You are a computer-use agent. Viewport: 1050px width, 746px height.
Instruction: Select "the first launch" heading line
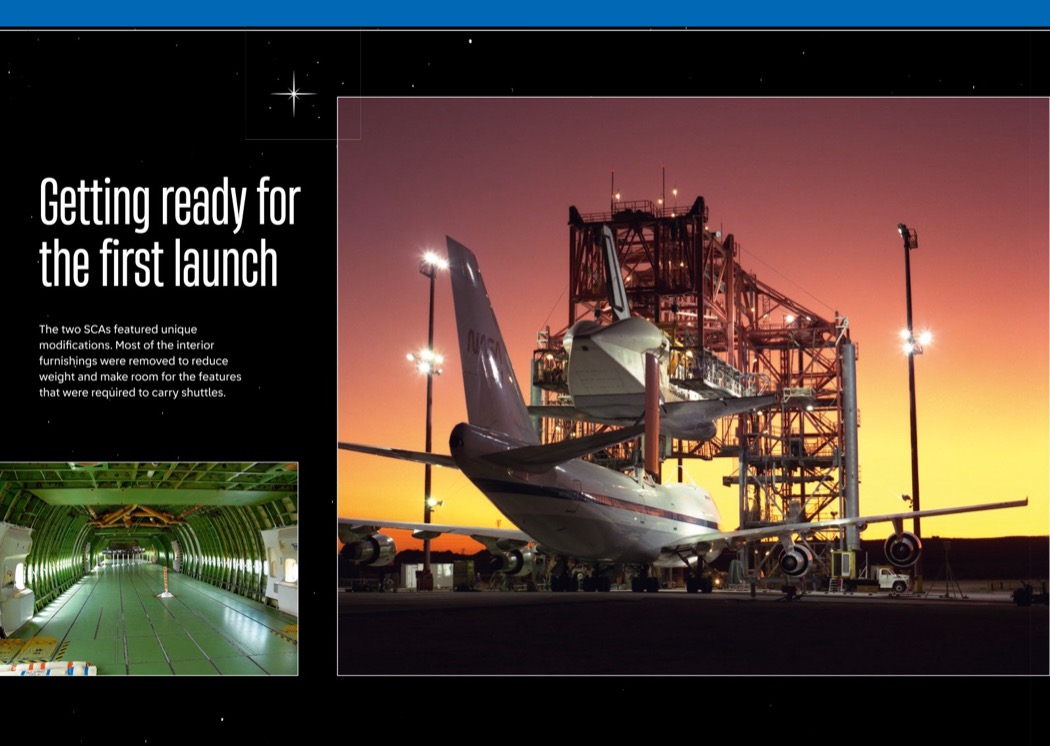coord(158,263)
